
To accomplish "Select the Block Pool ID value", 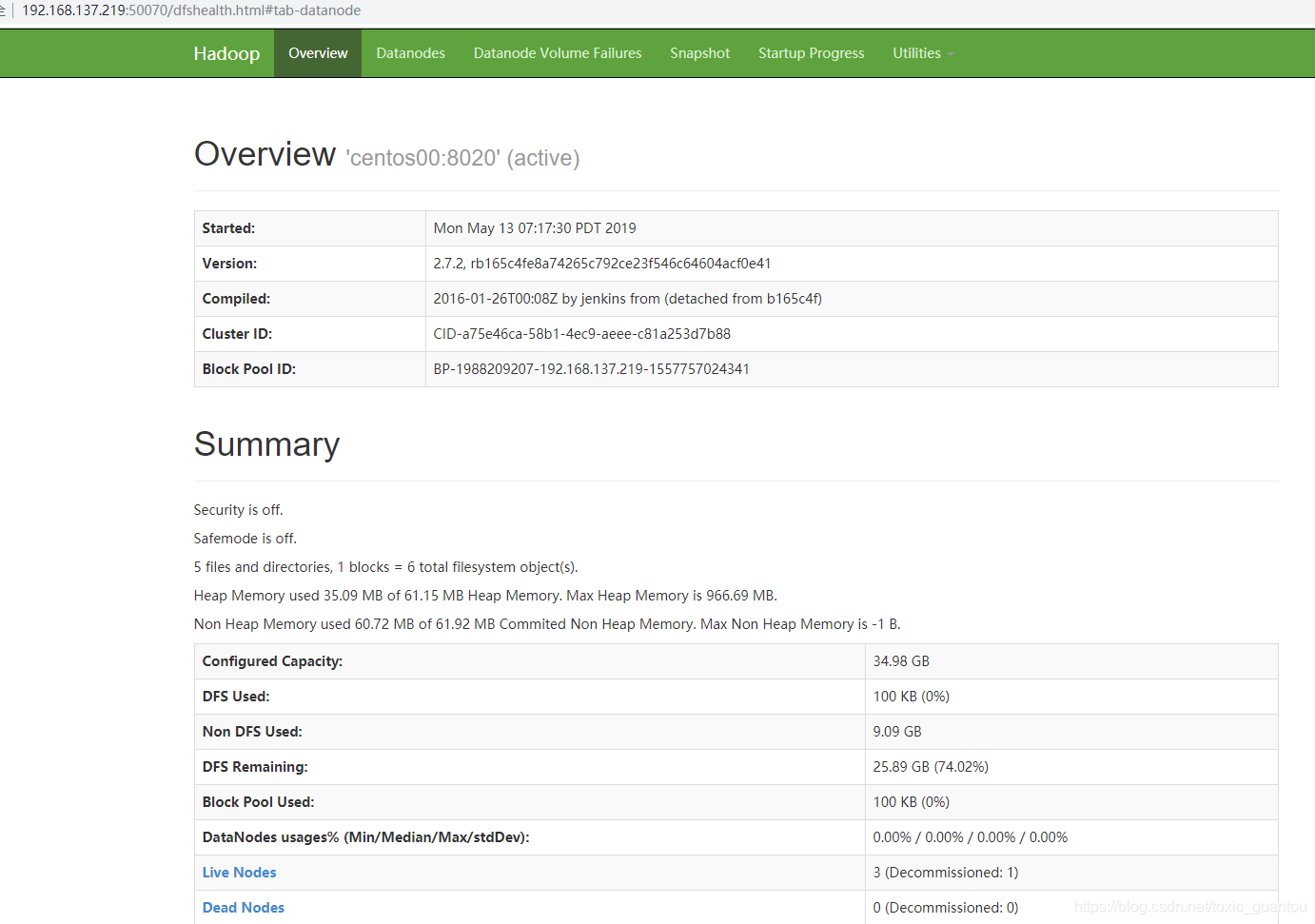I will point(591,369).
